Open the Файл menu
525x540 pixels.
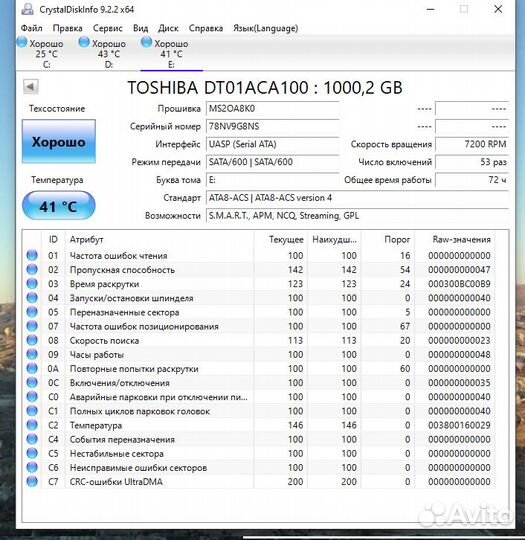[31, 28]
